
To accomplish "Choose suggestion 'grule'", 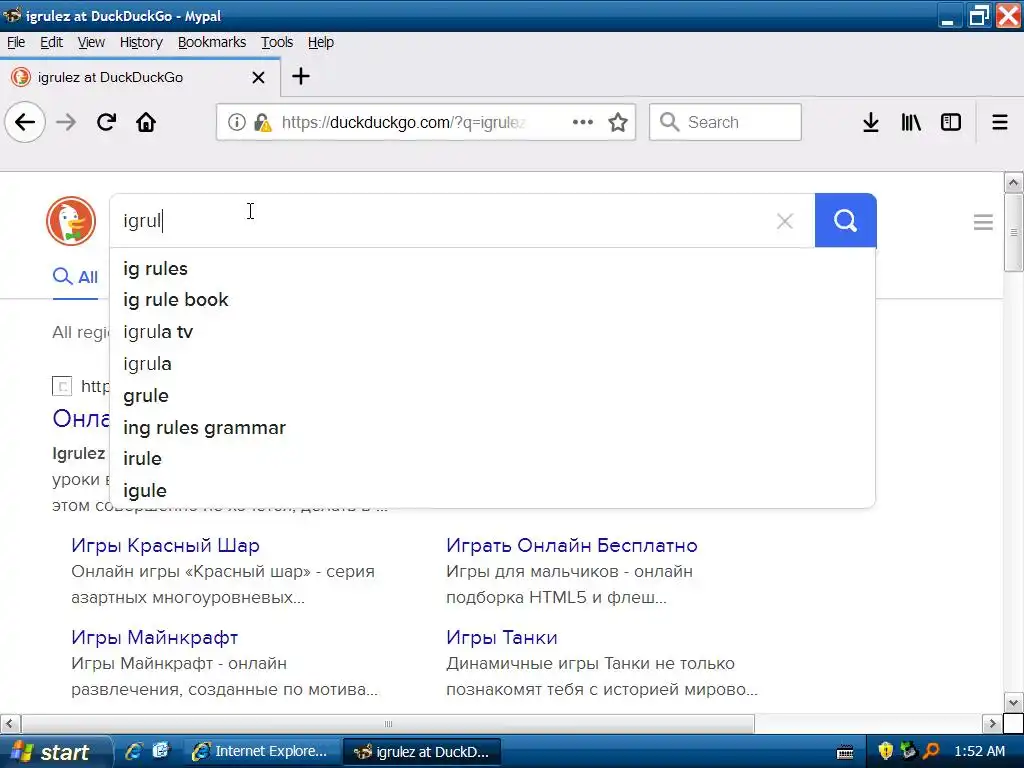I will pyautogui.click(x=493, y=396).
